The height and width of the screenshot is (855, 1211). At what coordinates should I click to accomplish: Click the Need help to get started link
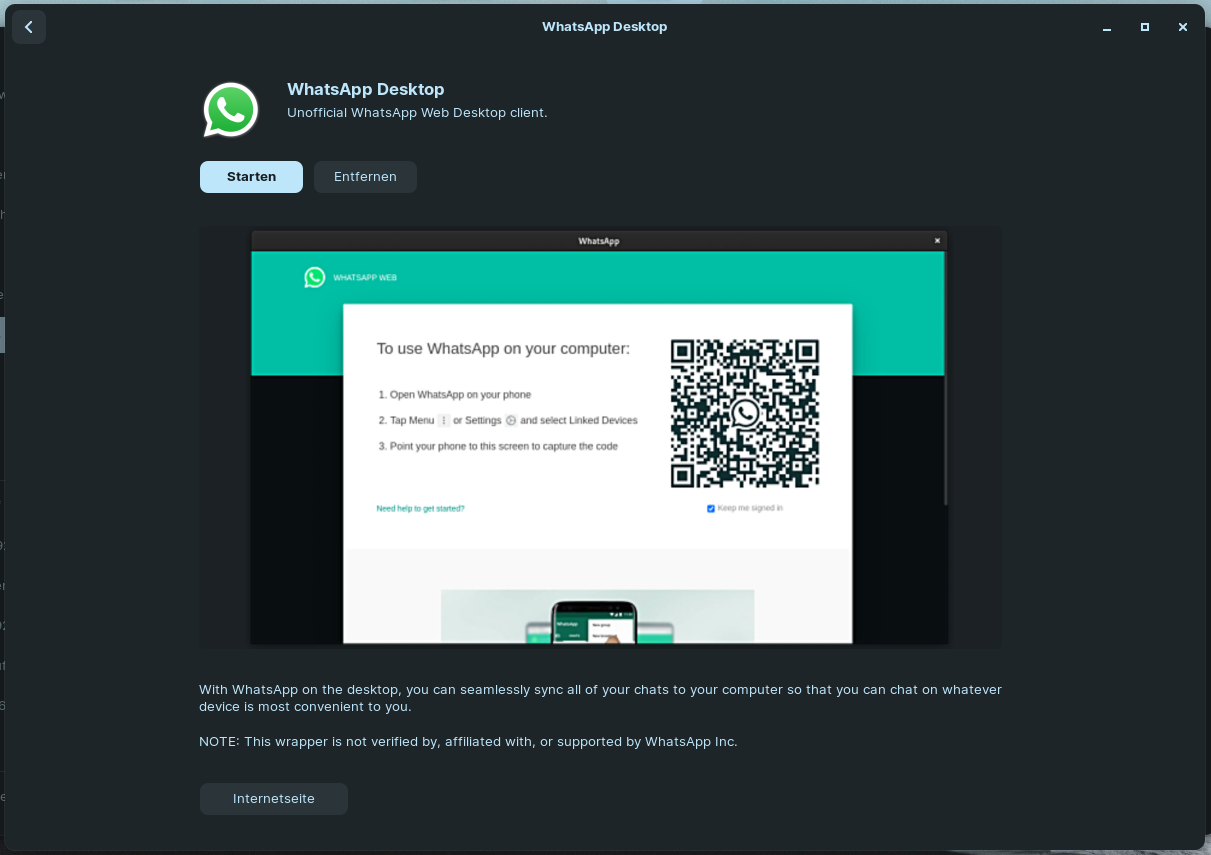[x=420, y=509]
